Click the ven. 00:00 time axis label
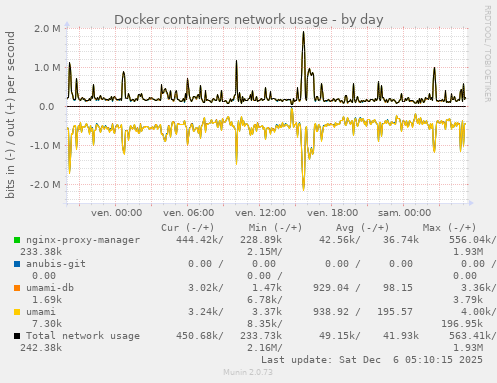 coord(117,213)
